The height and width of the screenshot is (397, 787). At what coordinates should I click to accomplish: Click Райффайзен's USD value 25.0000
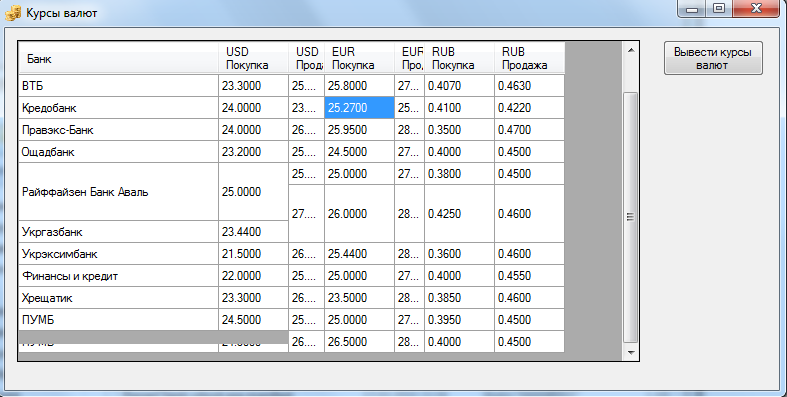pyautogui.click(x=253, y=192)
